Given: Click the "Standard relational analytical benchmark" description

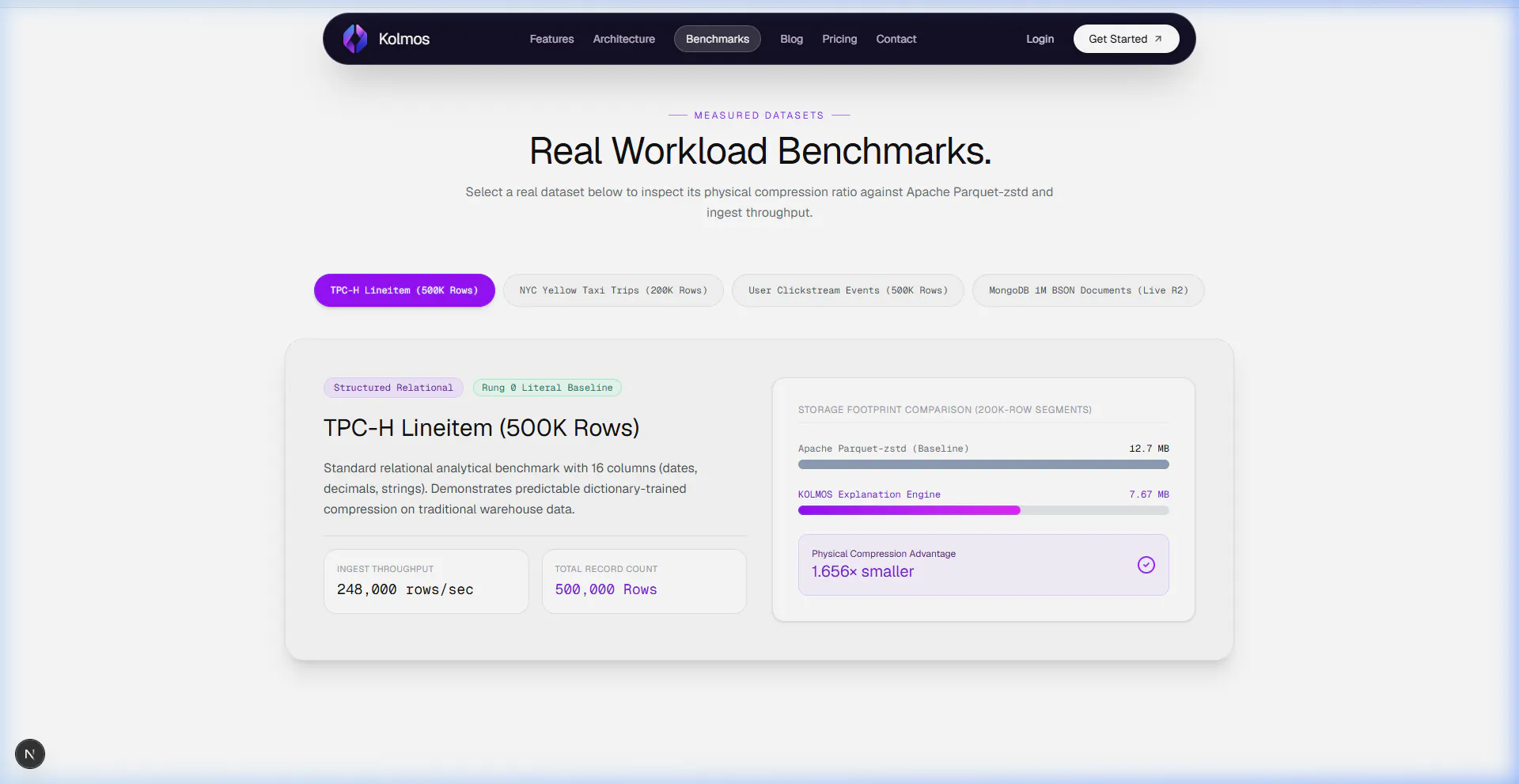Looking at the screenshot, I should coord(510,489).
